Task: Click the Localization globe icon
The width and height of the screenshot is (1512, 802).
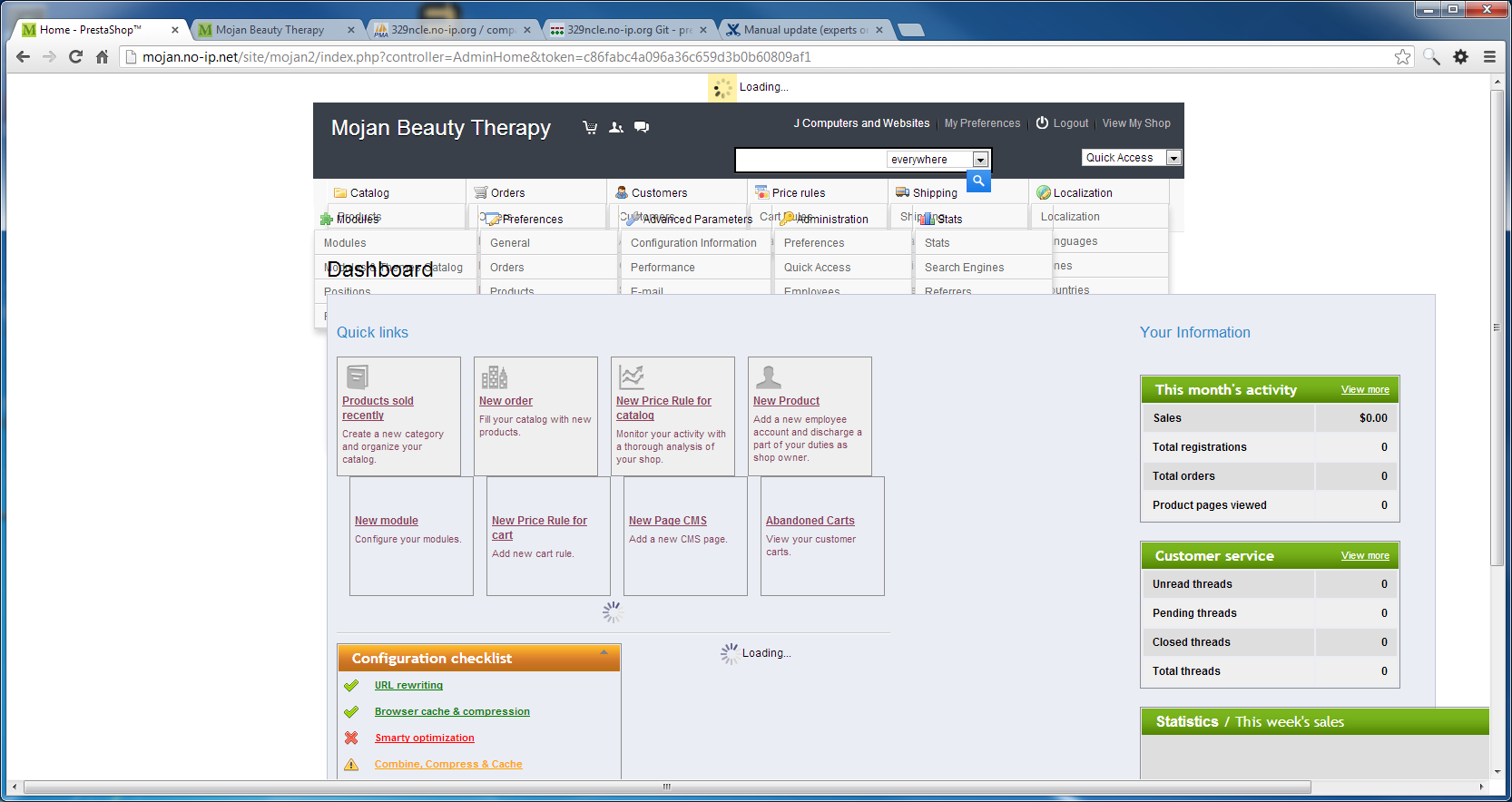Action: (1044, 192)
